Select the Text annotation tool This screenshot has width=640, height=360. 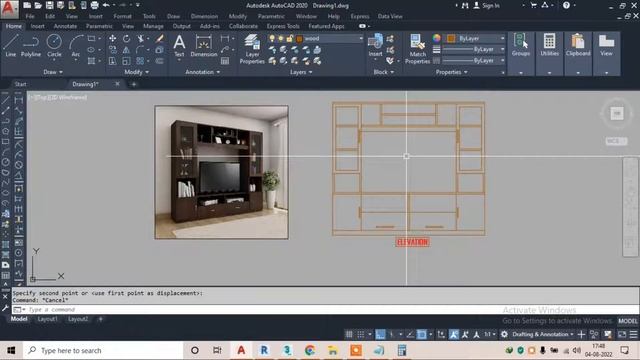(x=179, y=45)
